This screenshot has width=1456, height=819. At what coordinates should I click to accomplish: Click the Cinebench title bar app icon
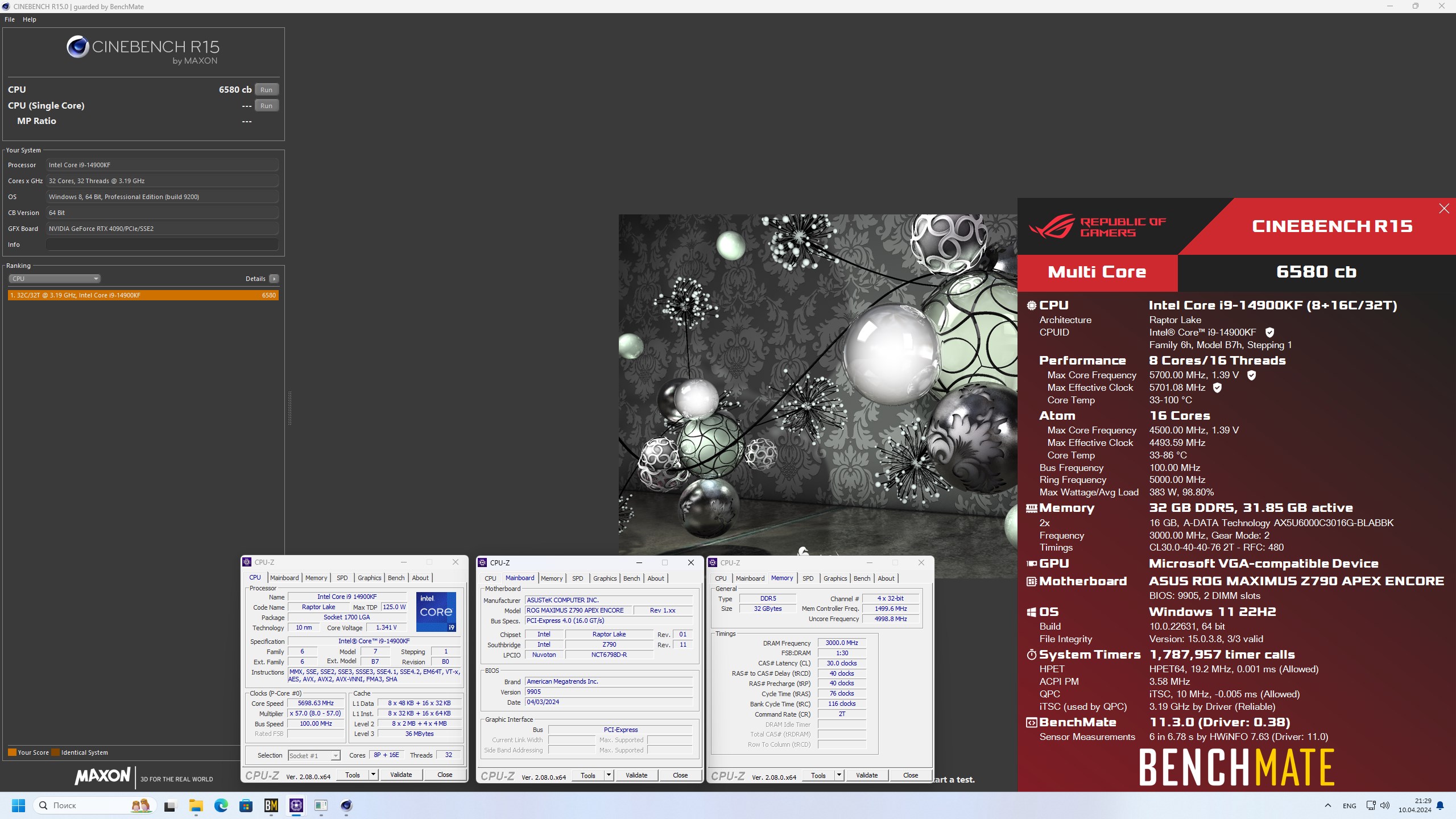pos(6,6)
